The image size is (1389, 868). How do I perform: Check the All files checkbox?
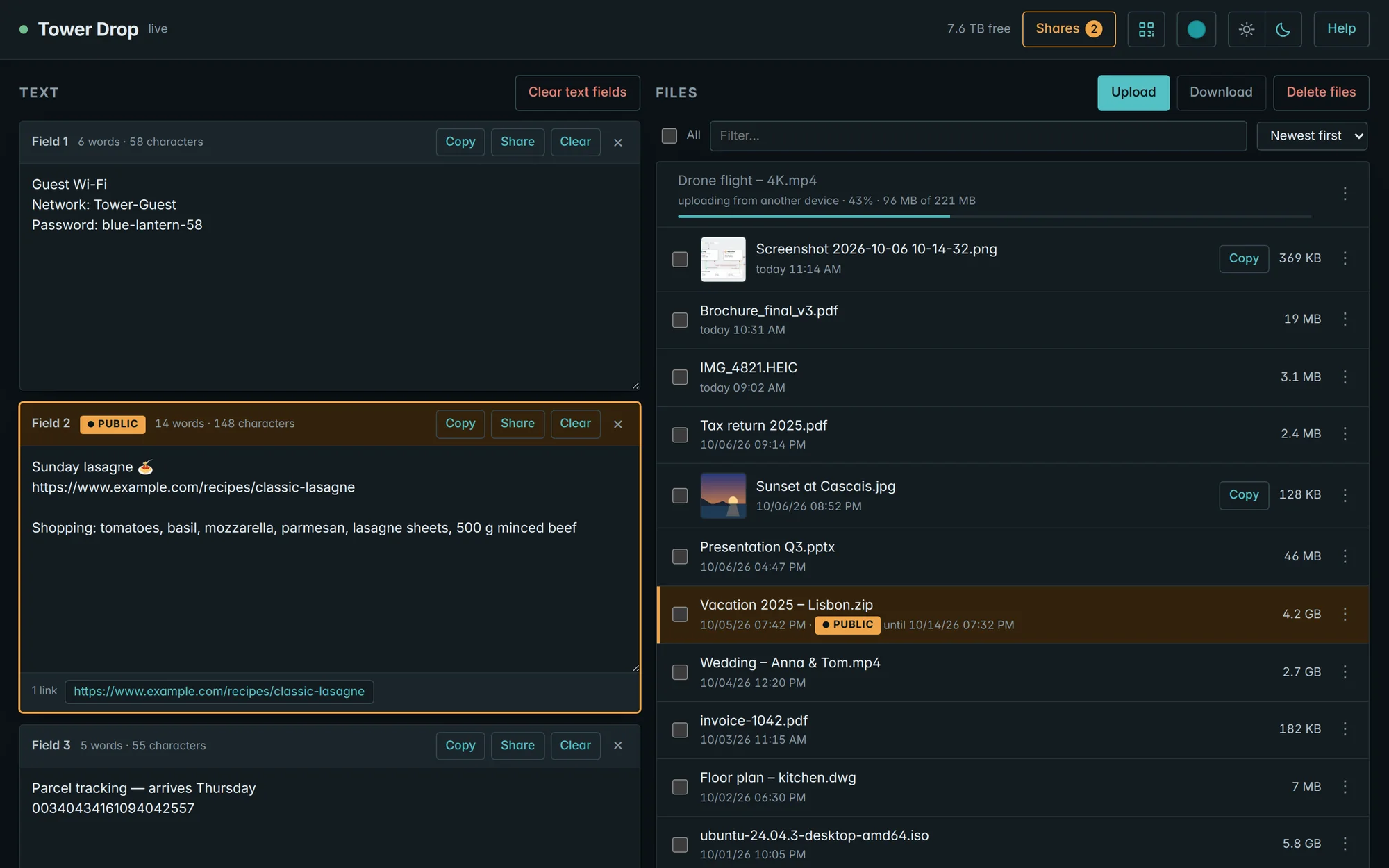669,135
